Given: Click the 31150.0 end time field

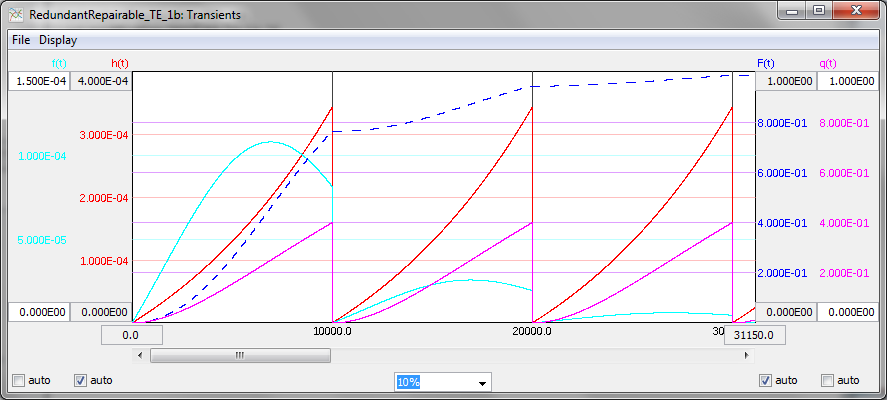Looking at the screenshot, I should pyautogui.click(x=754, y=335).
